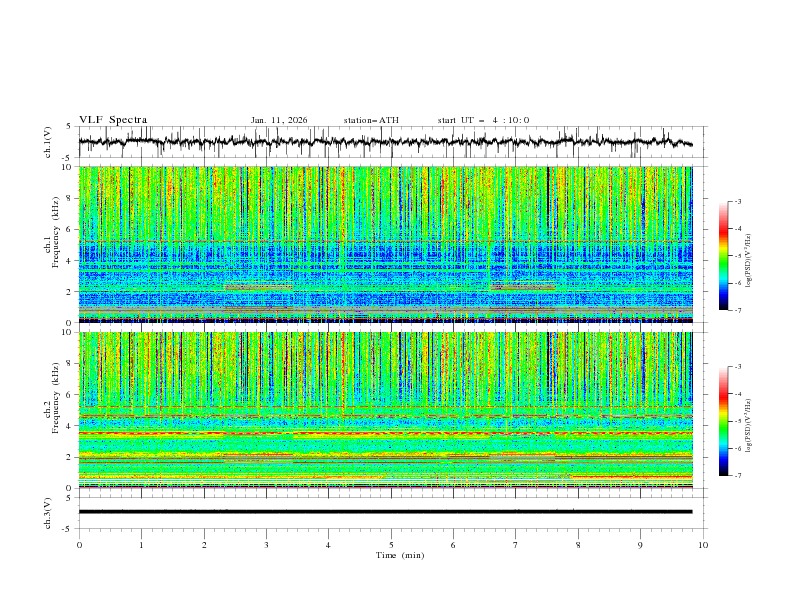Click the ch.3(V) axis label
The image size is (792, 612).
47,511
